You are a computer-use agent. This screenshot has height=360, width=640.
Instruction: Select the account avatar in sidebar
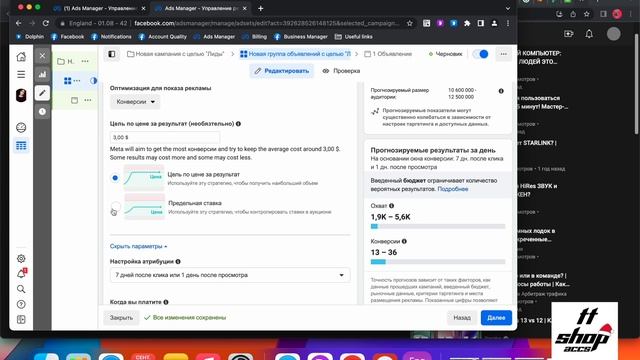coord(21,95)
